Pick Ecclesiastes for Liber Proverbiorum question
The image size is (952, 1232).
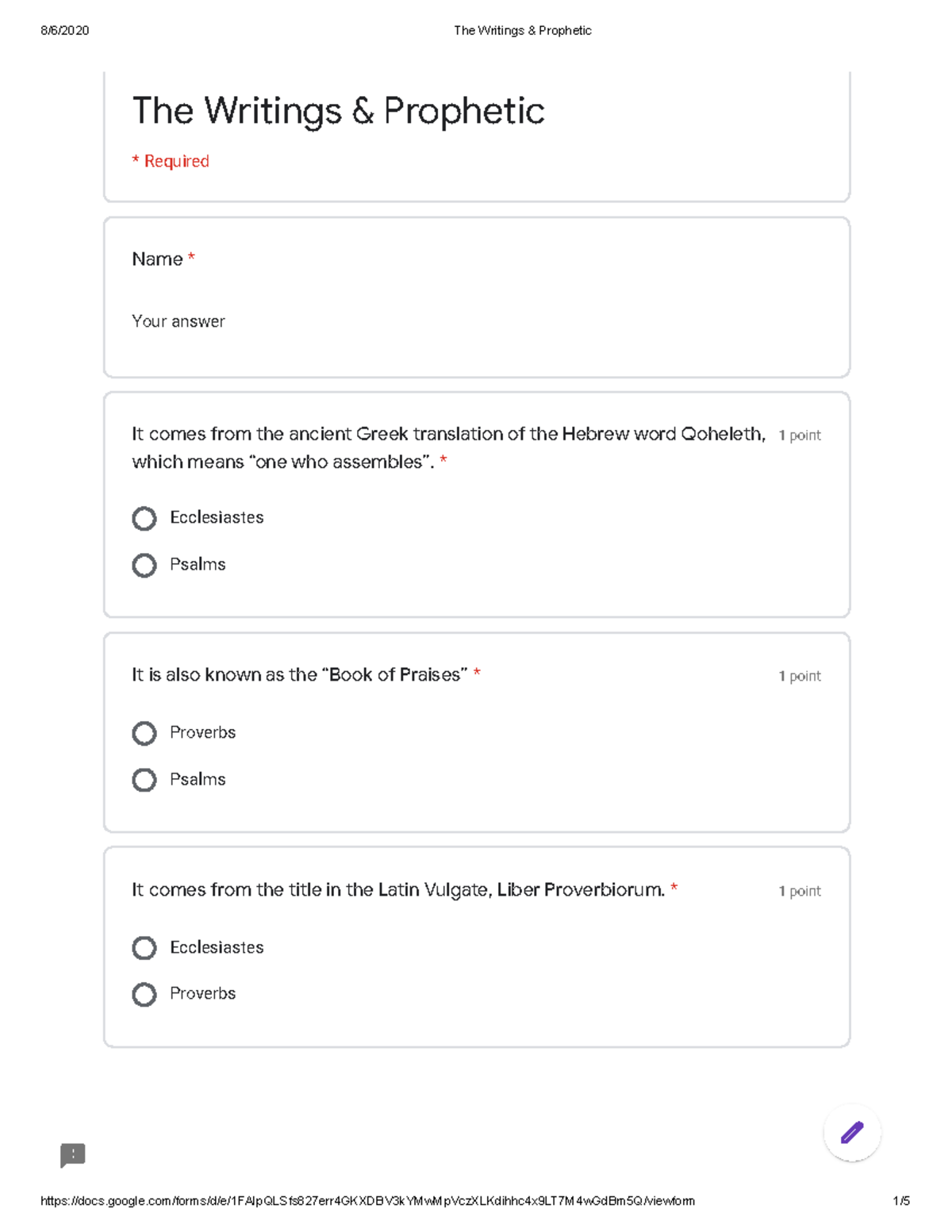144,948
